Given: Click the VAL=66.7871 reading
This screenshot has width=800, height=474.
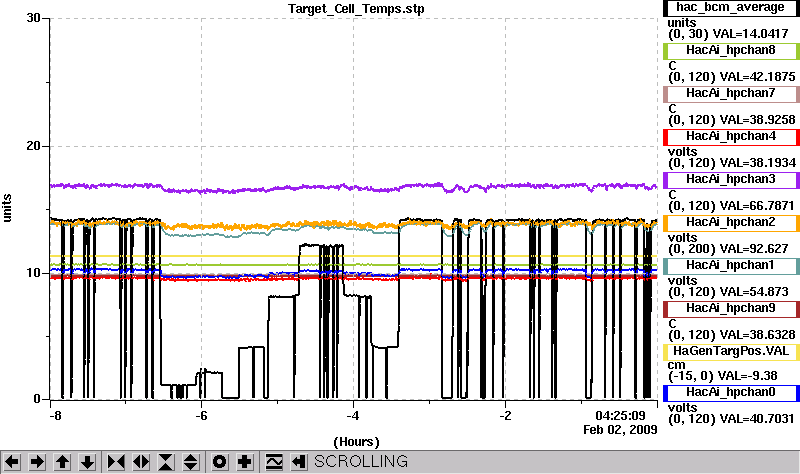Looking at the screenshot, I should coord(757,206).
